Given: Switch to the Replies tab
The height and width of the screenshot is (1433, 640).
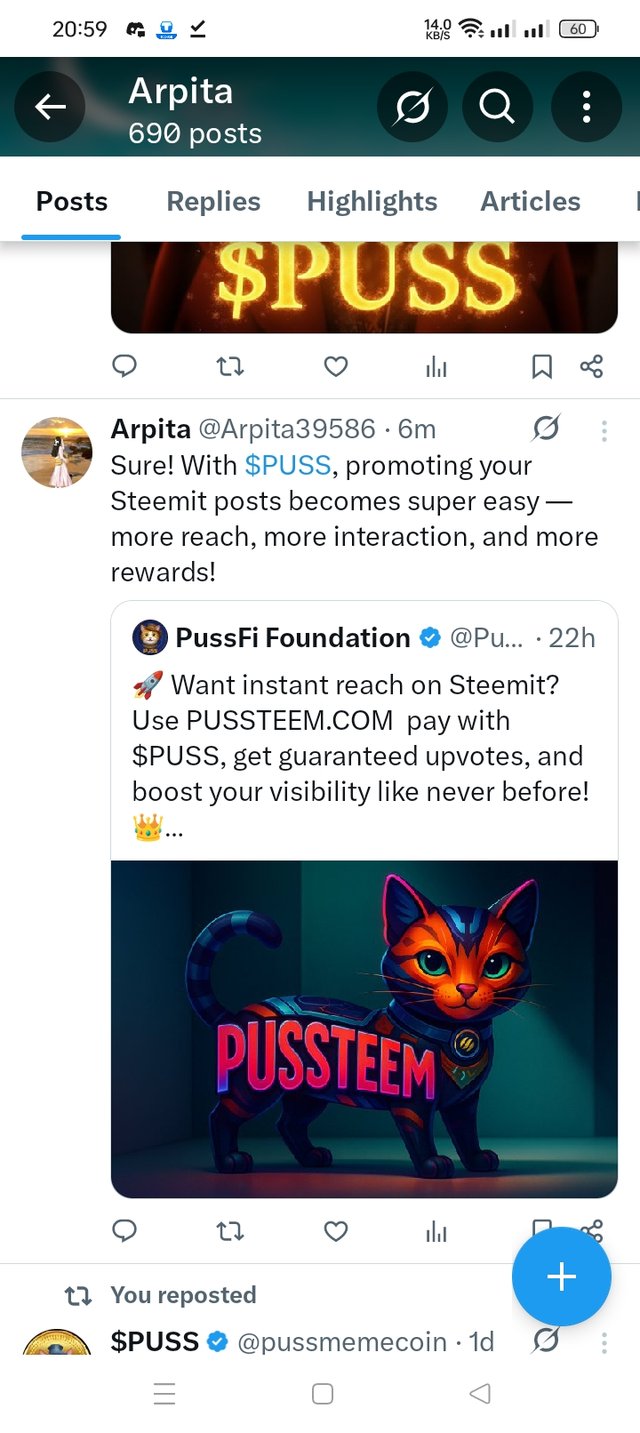Looking at the screenshot, I should pyautogui.click(x=213, y=201).
